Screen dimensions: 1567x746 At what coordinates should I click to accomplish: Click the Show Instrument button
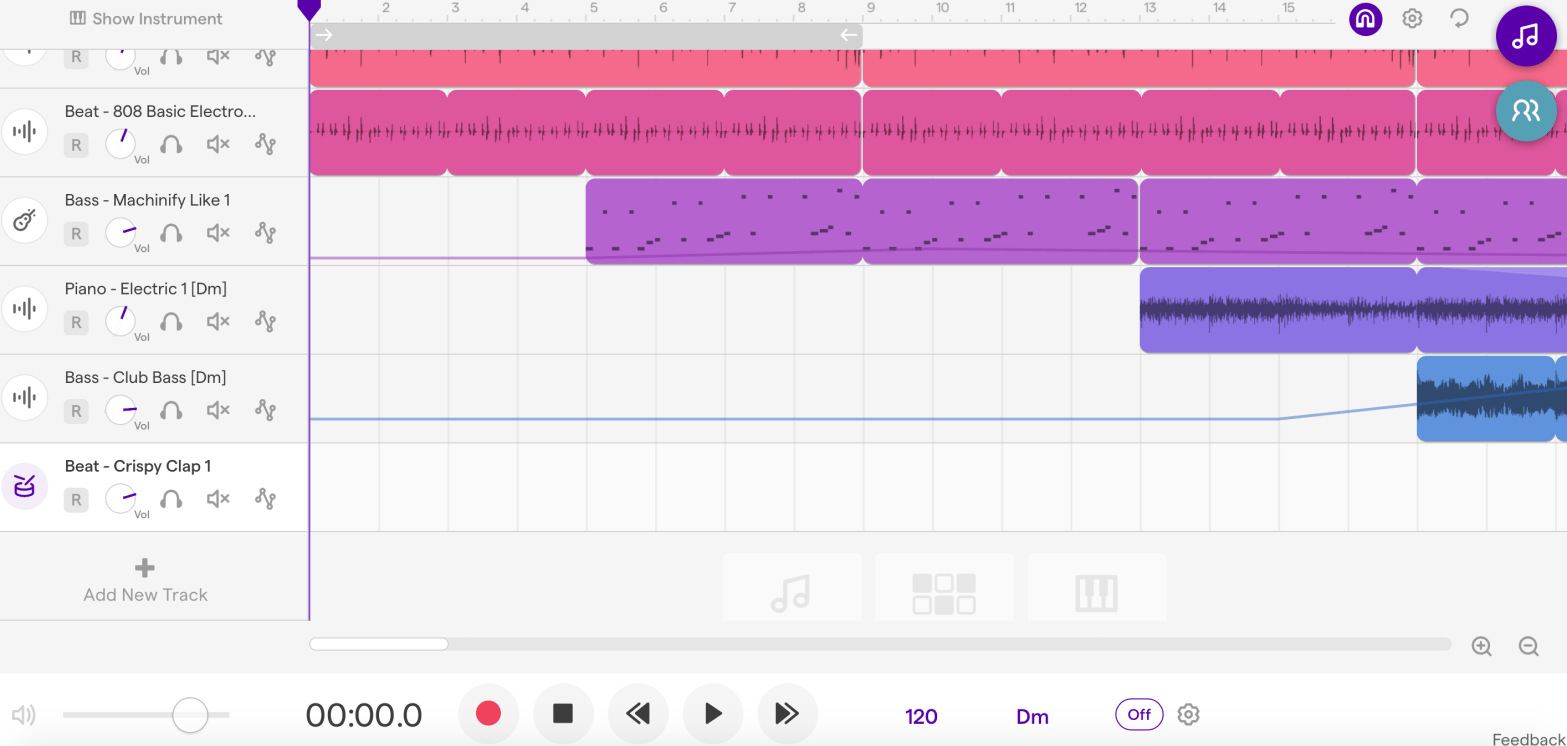click(146, 18)
